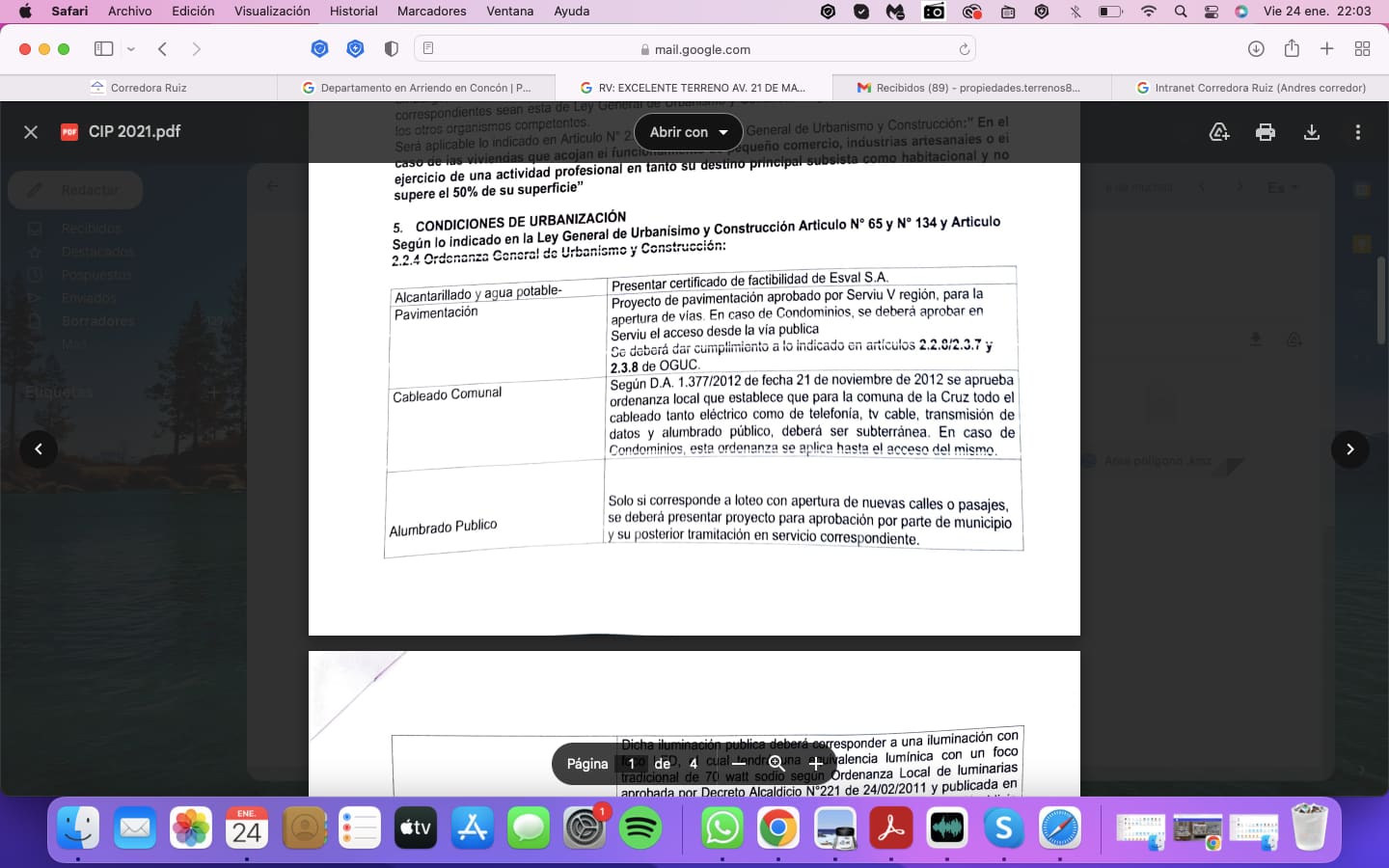Viewport: 1389px width, 868px height.
Task: Open the Visualización menu
Action: [x=272, y=12]
